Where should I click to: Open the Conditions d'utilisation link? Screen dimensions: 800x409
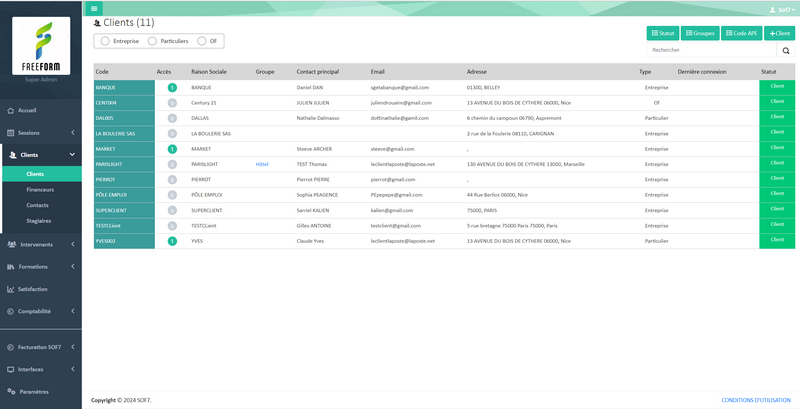[755, 400]
